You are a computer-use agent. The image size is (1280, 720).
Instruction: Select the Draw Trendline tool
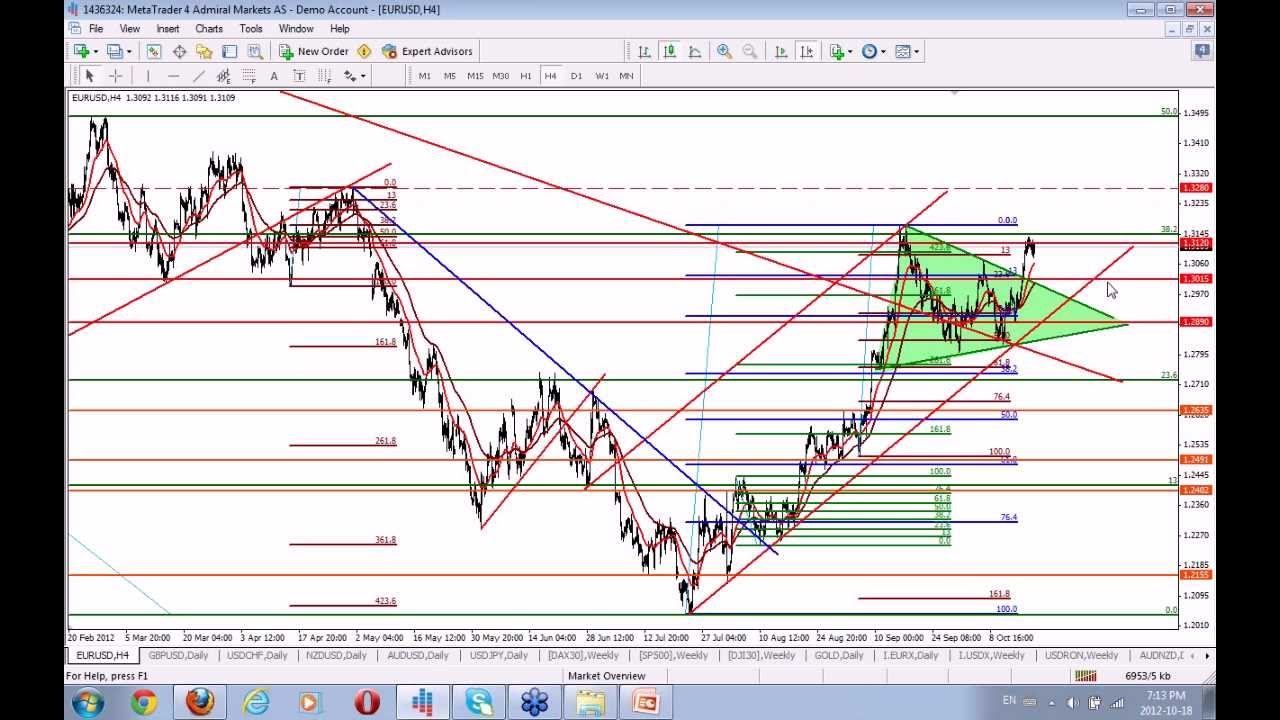tap(198, 76)
